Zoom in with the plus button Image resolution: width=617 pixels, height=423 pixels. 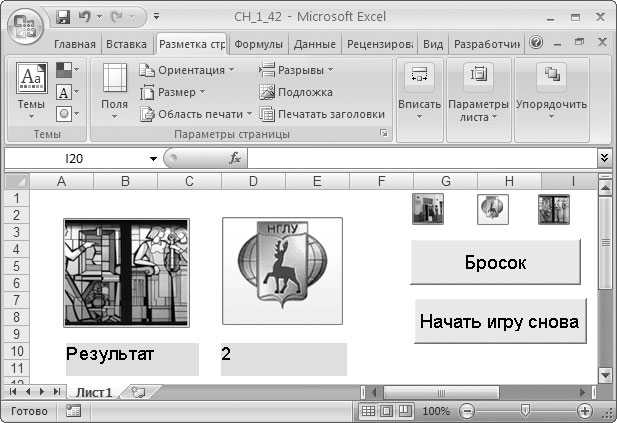(585, 411)
